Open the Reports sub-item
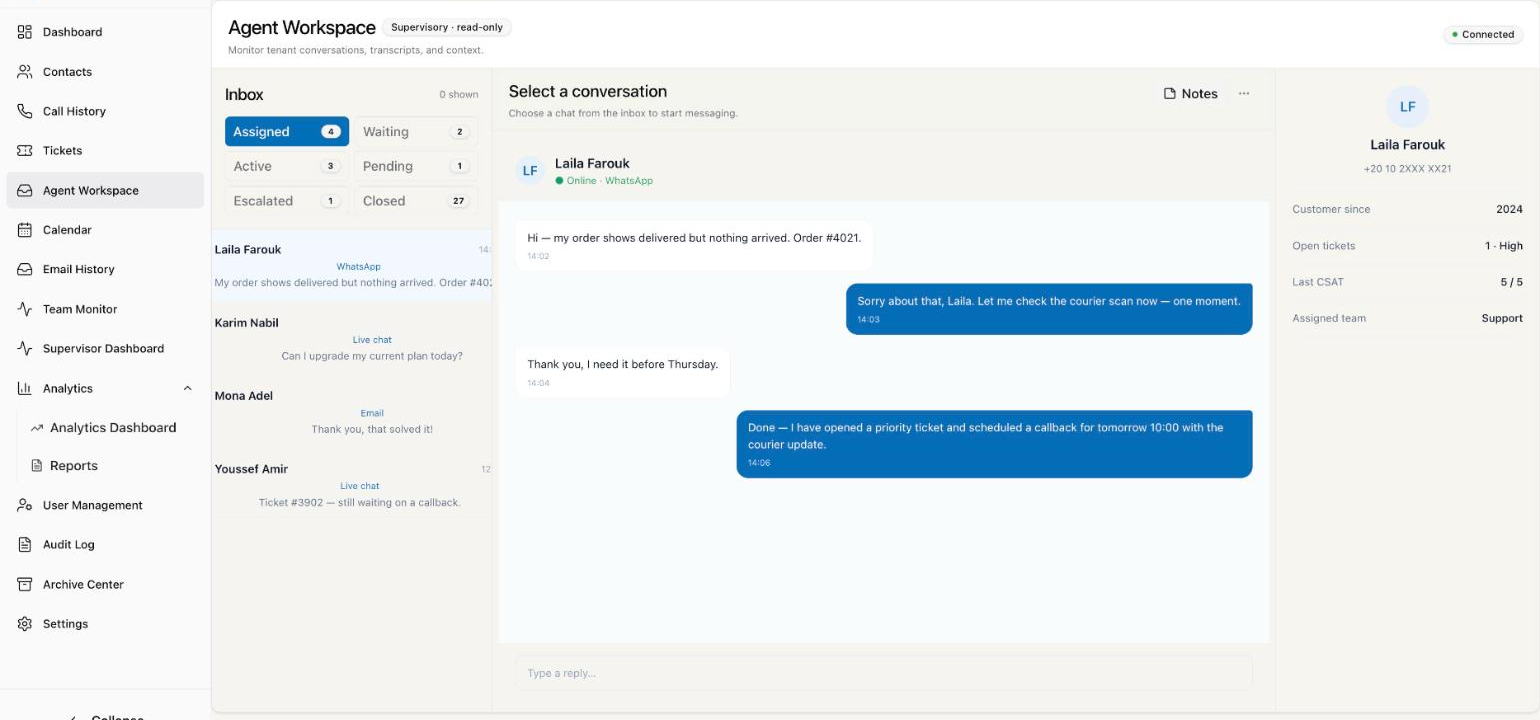This screenshot has width=1540, height=720. (x=112, y=466)
